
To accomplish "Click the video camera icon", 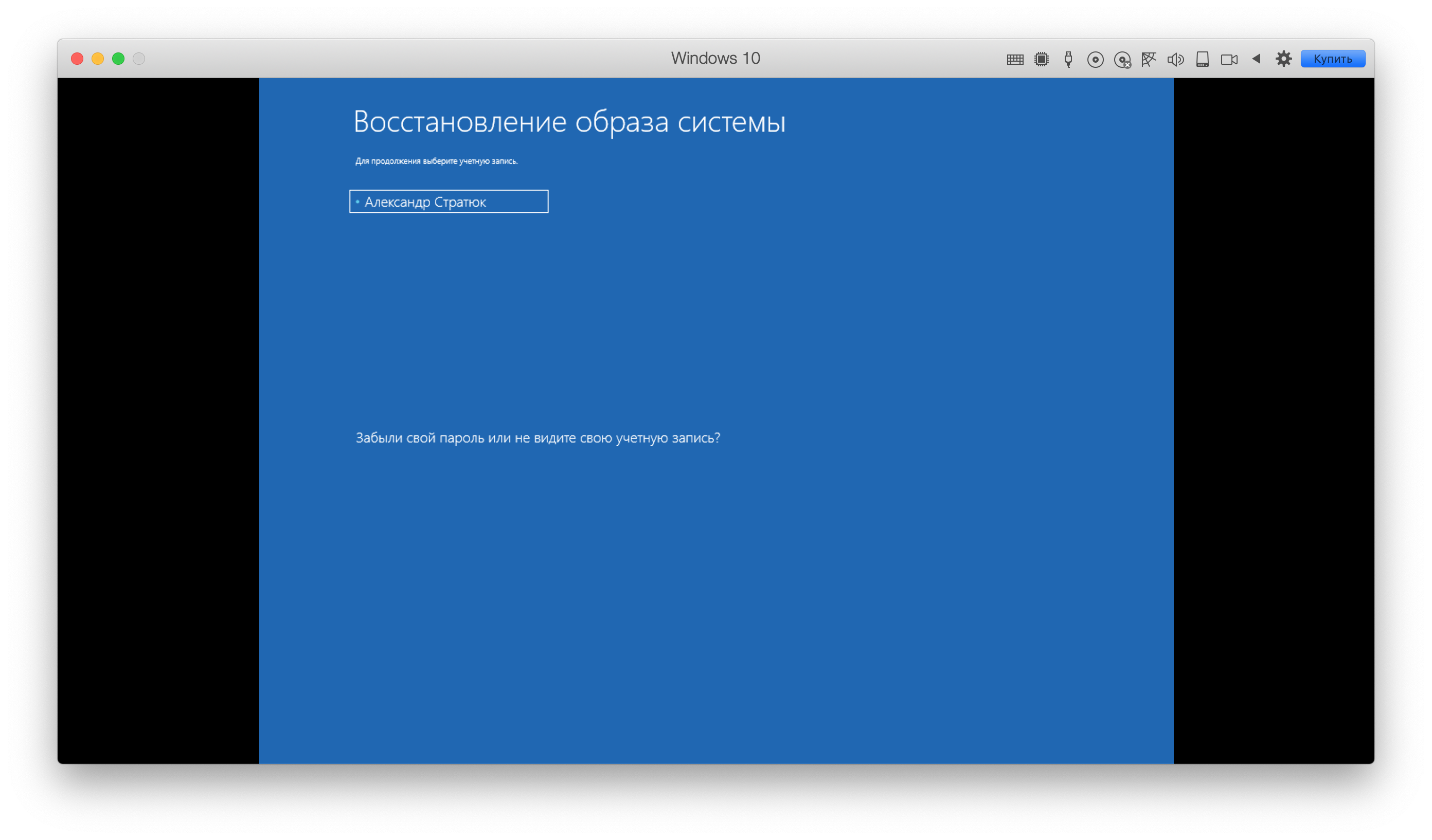I will [1229, 59].
